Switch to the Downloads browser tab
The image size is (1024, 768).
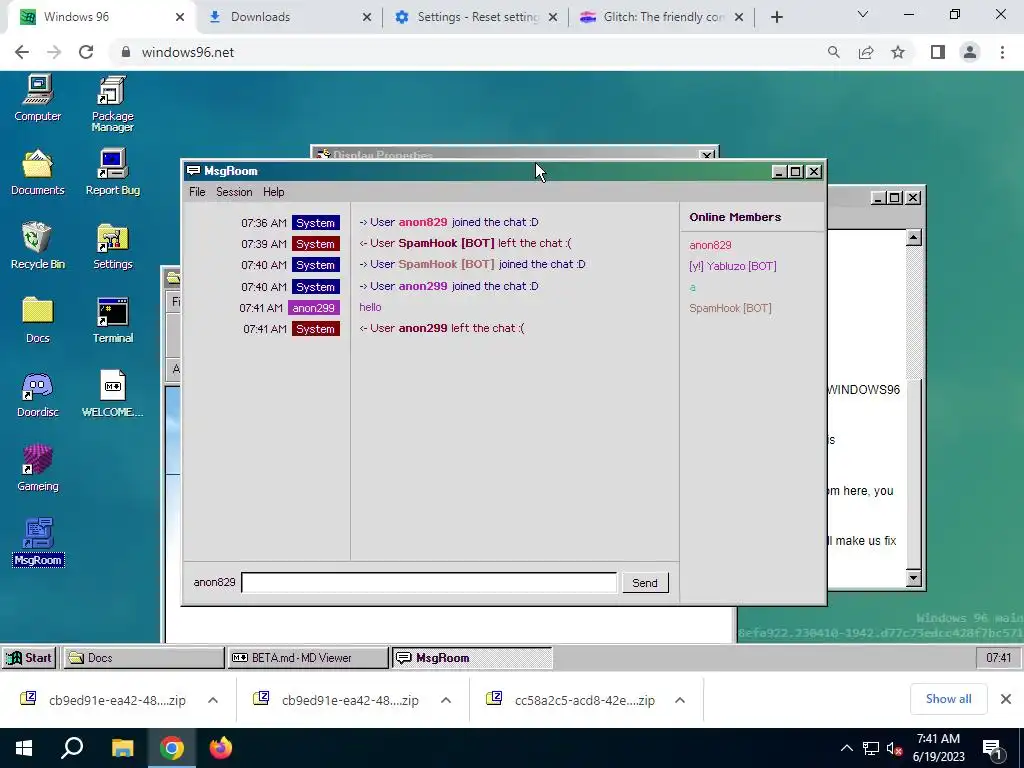coord(288,17)
